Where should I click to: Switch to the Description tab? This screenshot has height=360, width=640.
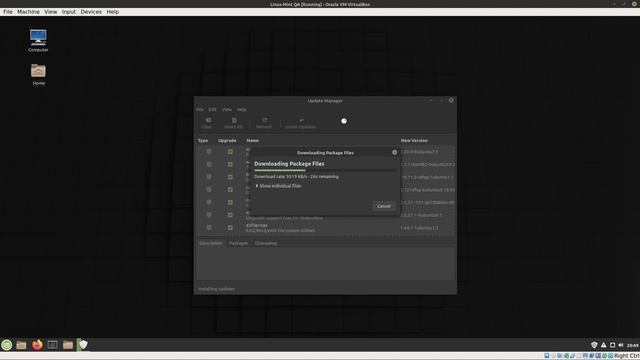point(211,243)
